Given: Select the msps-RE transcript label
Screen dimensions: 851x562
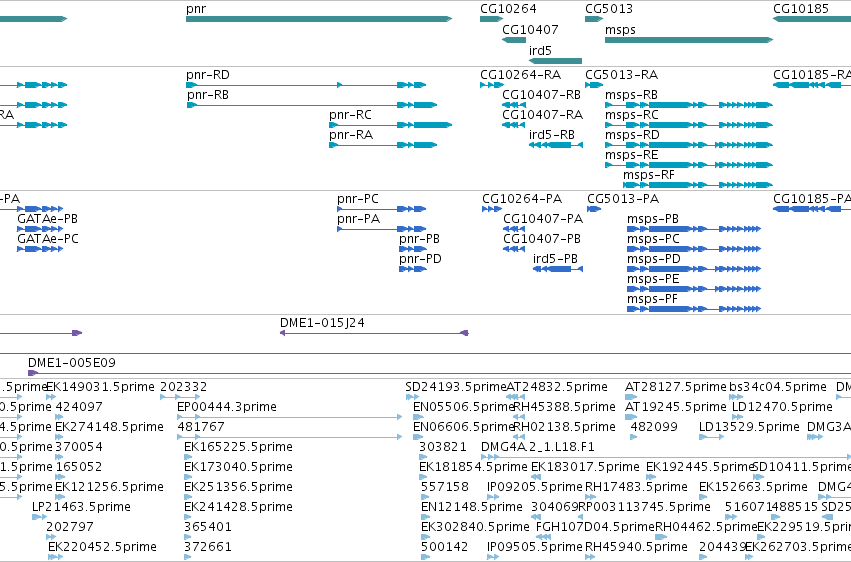Looking at the screenshot, I should (632, 155).
